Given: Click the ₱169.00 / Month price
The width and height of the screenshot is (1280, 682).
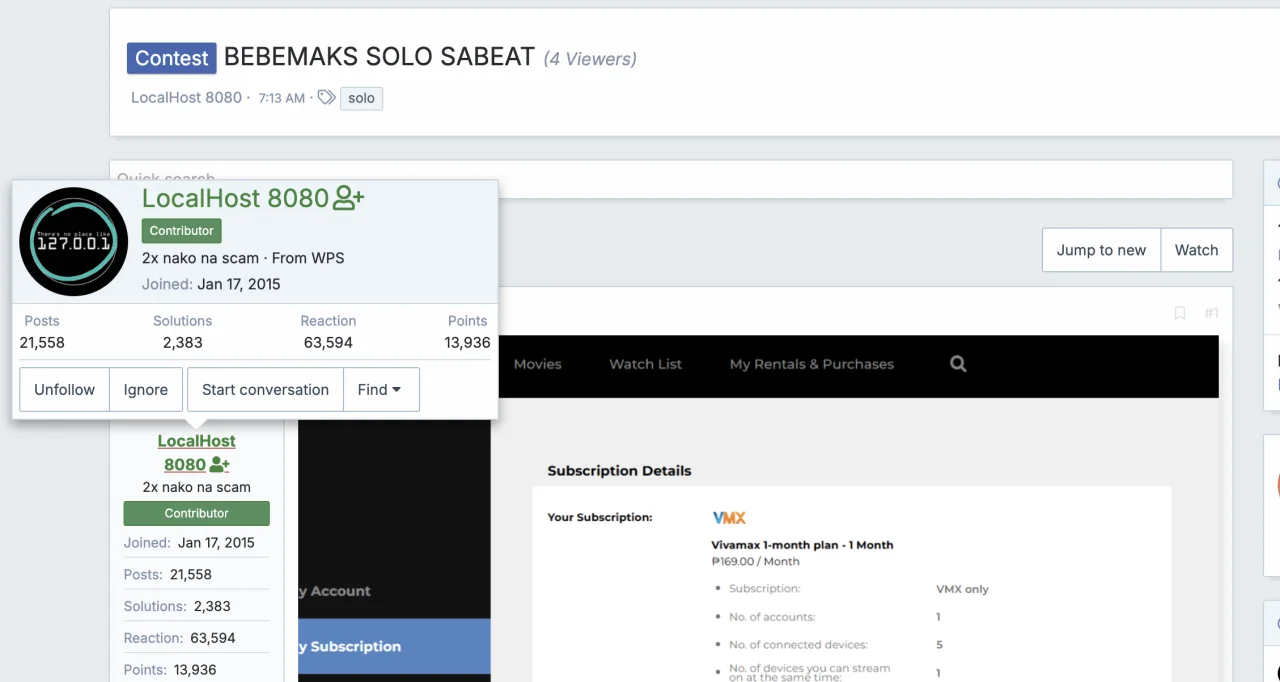Looking at the screenshot, I should 755,561.
